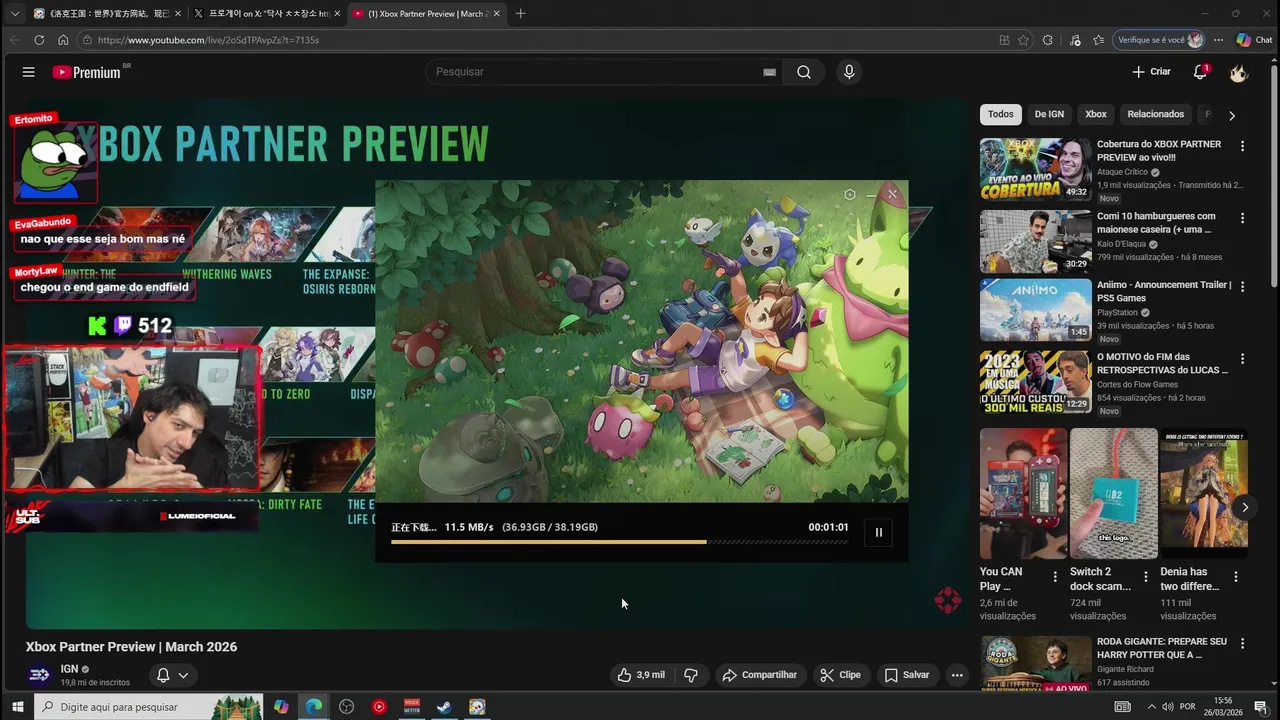The height and width of the screenshot is (720, 1280).
Task: Open browser settings ellipsis menu
Action: (x=1218, y=40)
